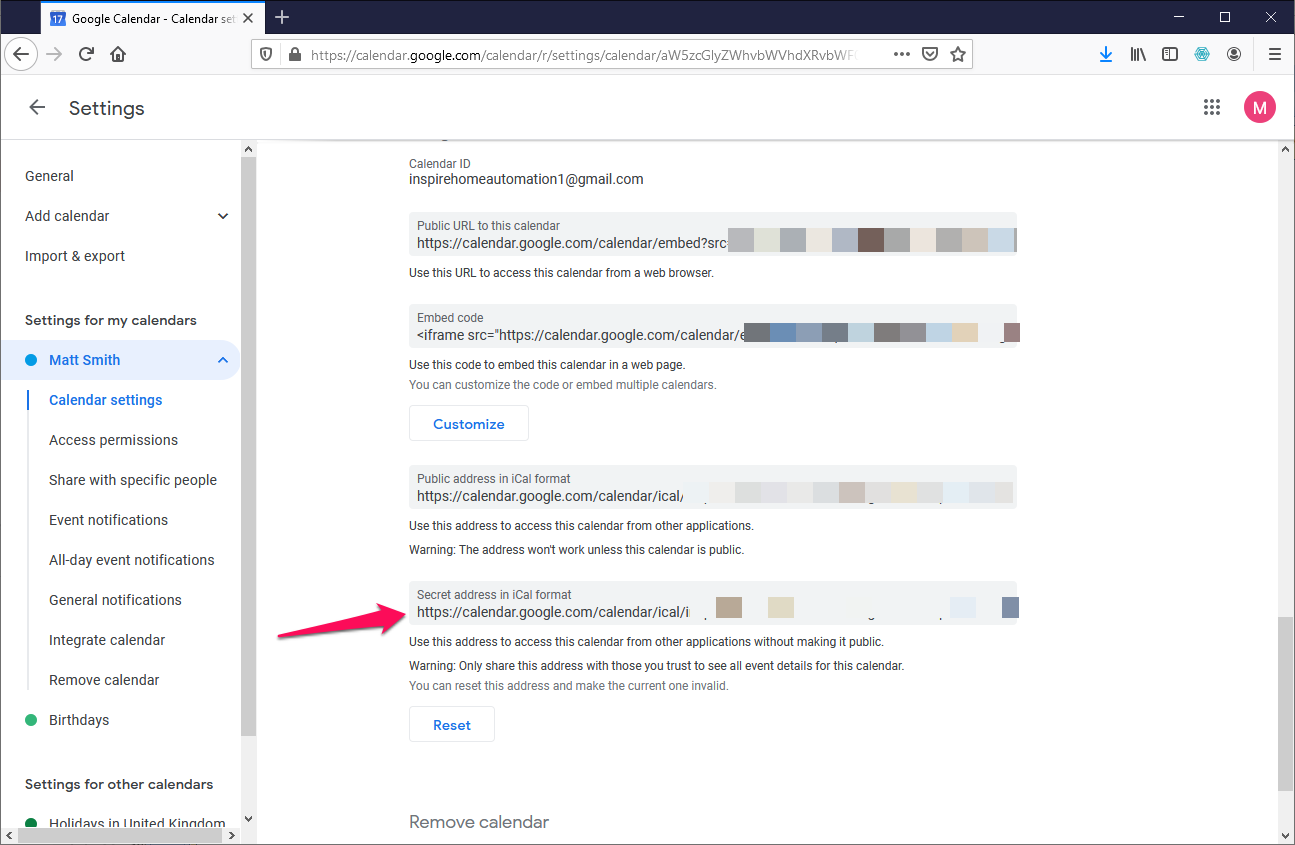
Task: Click the main page vertical scrollbar
Action: 1286,705
